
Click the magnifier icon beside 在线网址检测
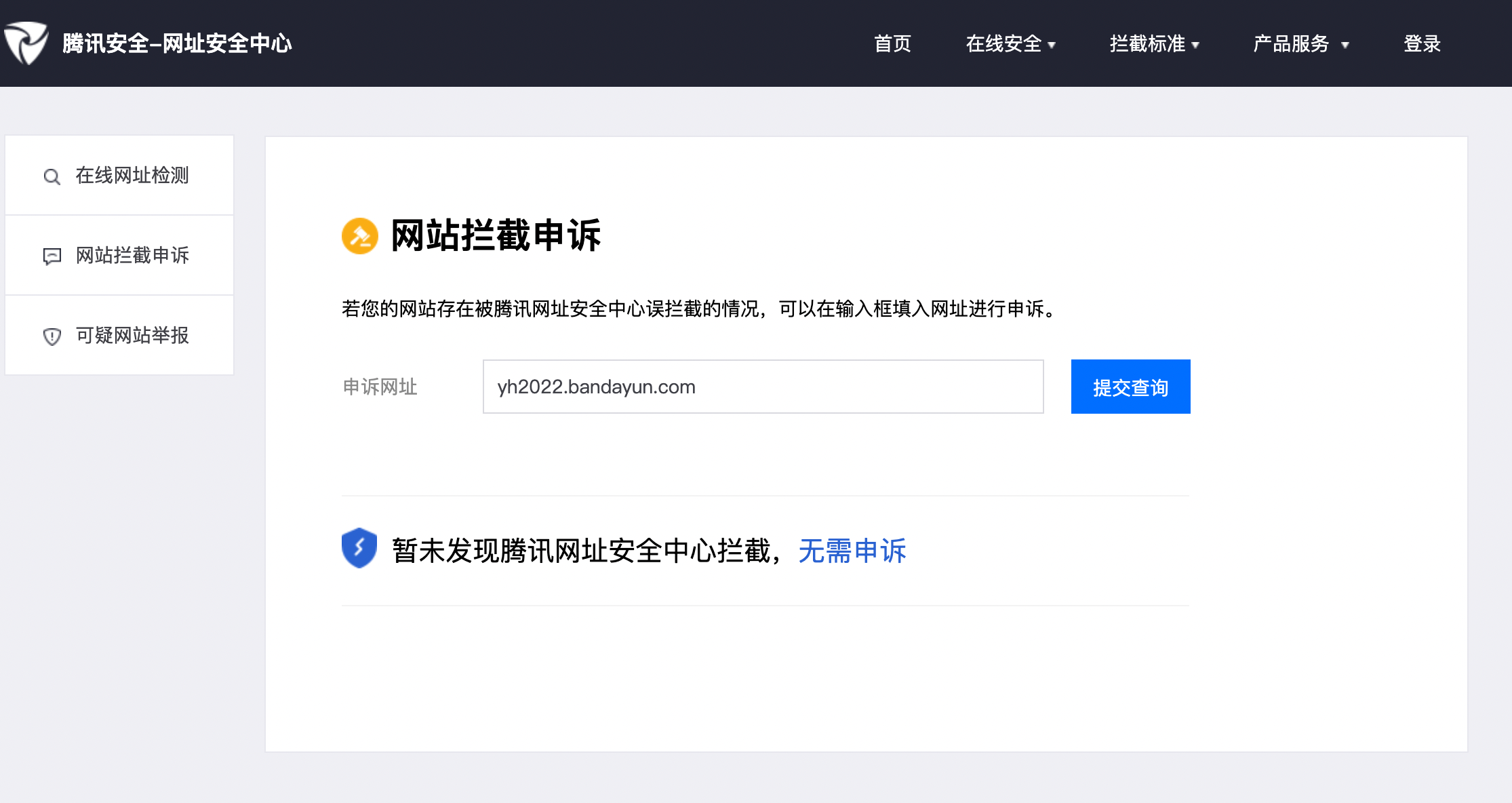pyautogui.click(x=52, y=176)
